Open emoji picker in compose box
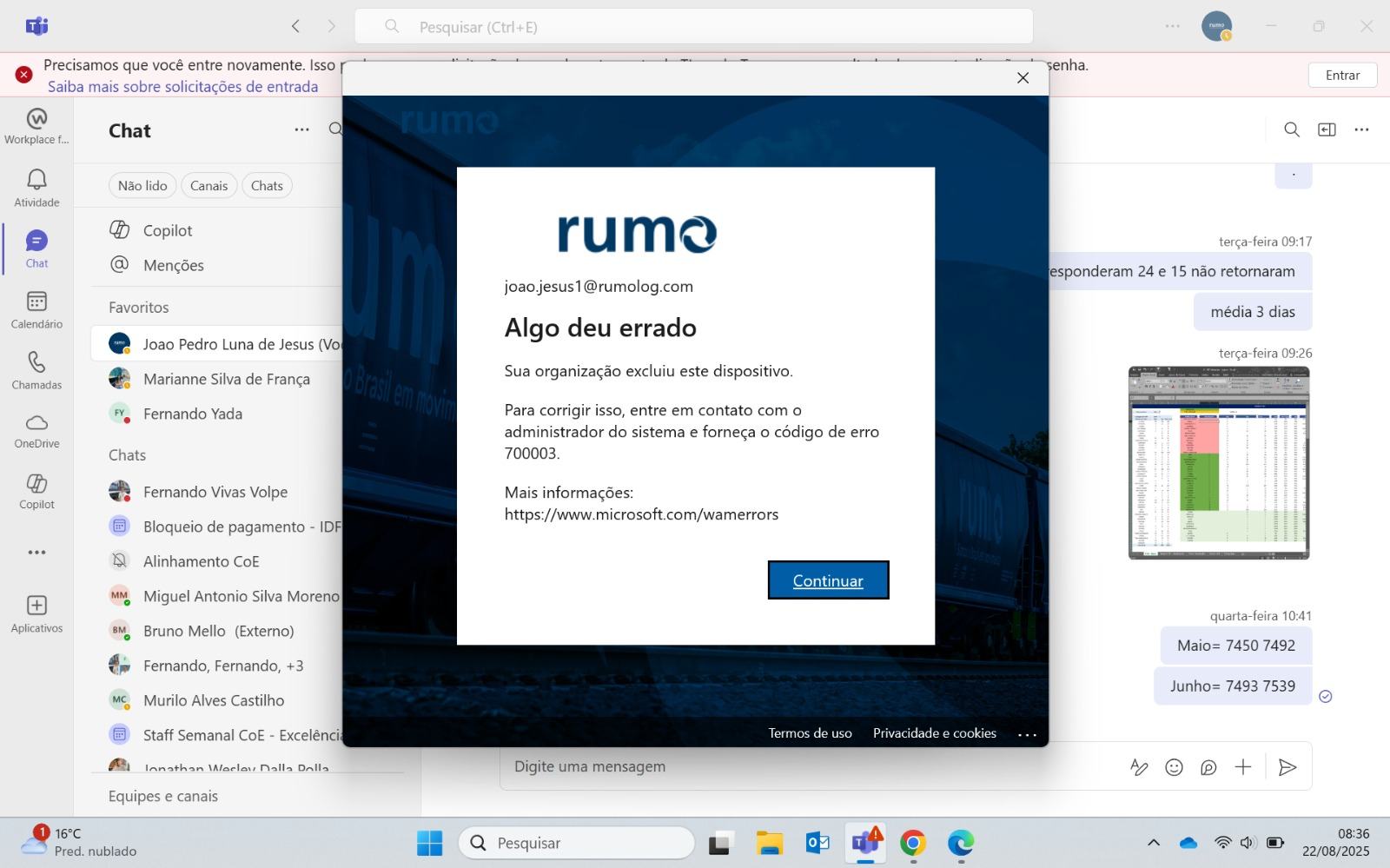The width and height of the screenshot is (1390, 868). coord(1174,767)
